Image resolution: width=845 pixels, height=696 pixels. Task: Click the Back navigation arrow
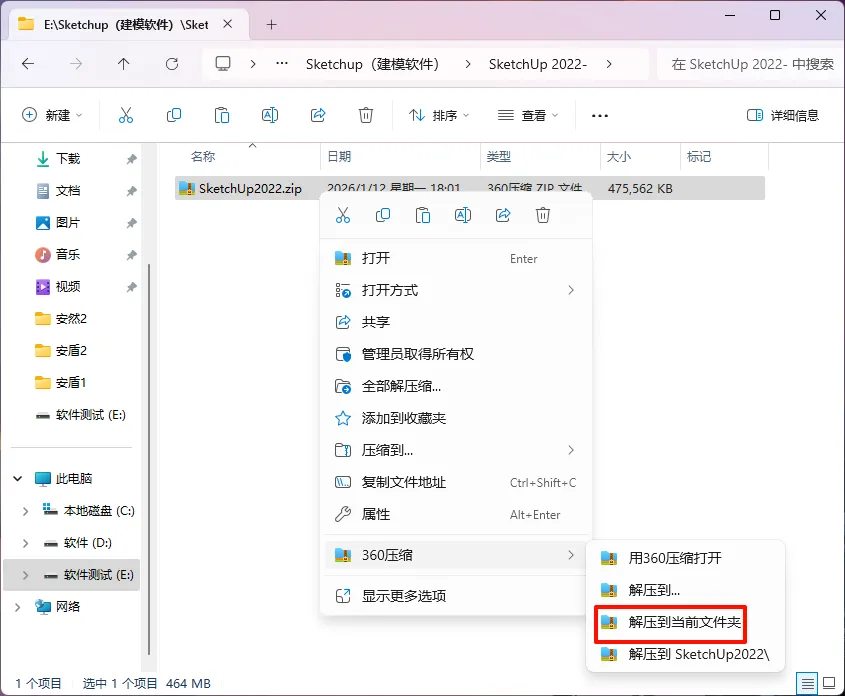(x=28, y=64)
